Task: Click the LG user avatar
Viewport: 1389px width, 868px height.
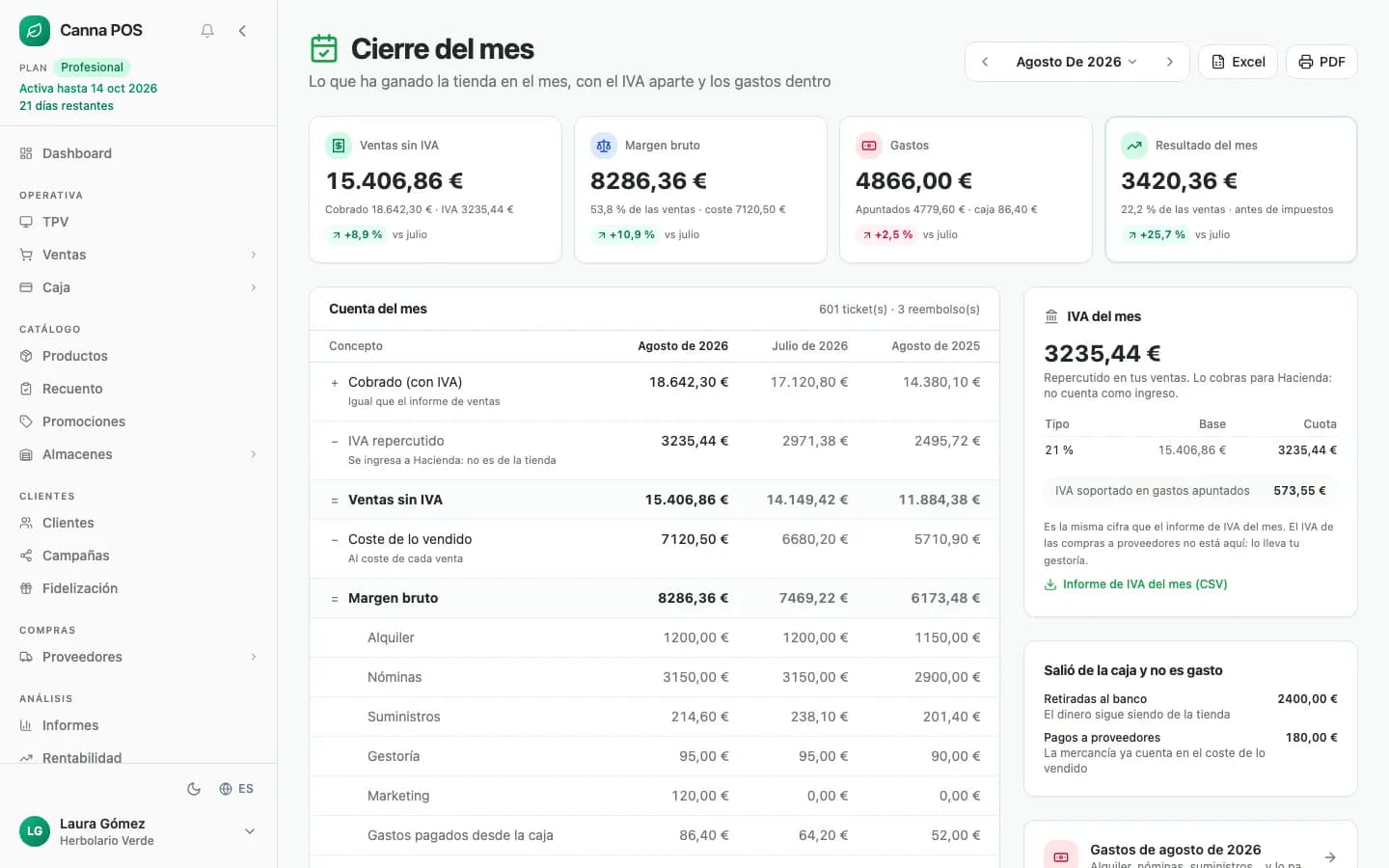Action: (x=35, y=831)
